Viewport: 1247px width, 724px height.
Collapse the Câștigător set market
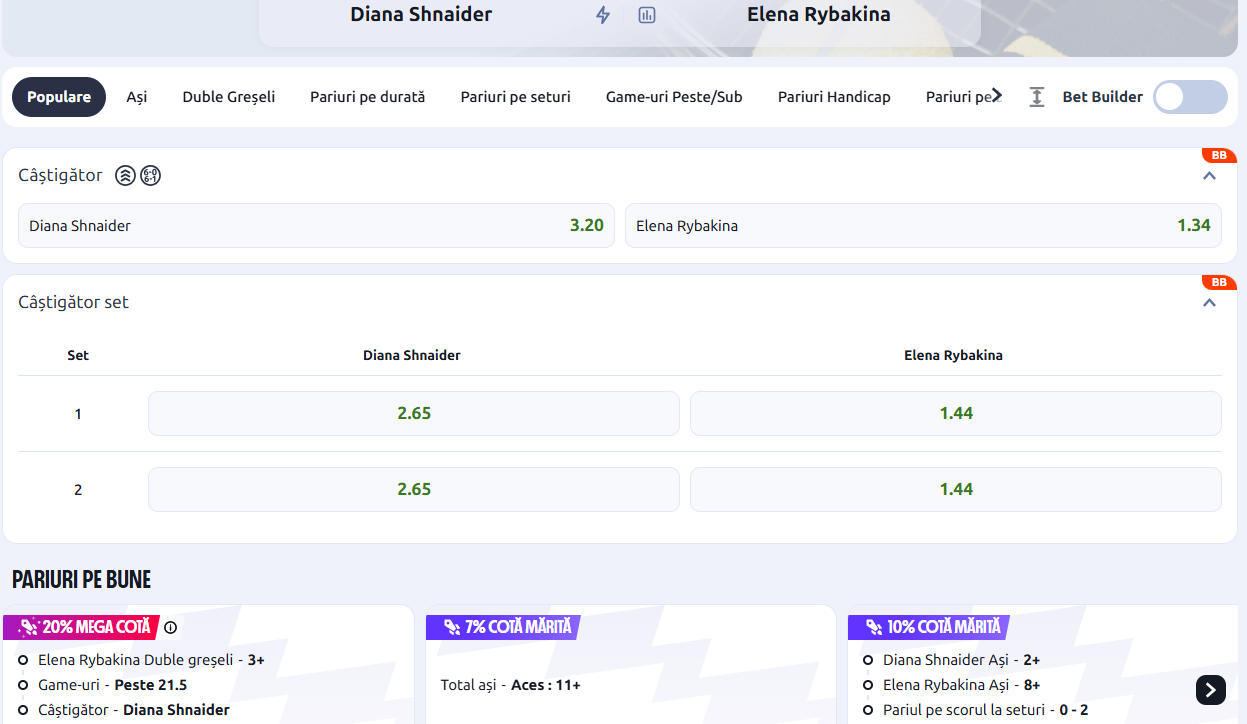1209,303
